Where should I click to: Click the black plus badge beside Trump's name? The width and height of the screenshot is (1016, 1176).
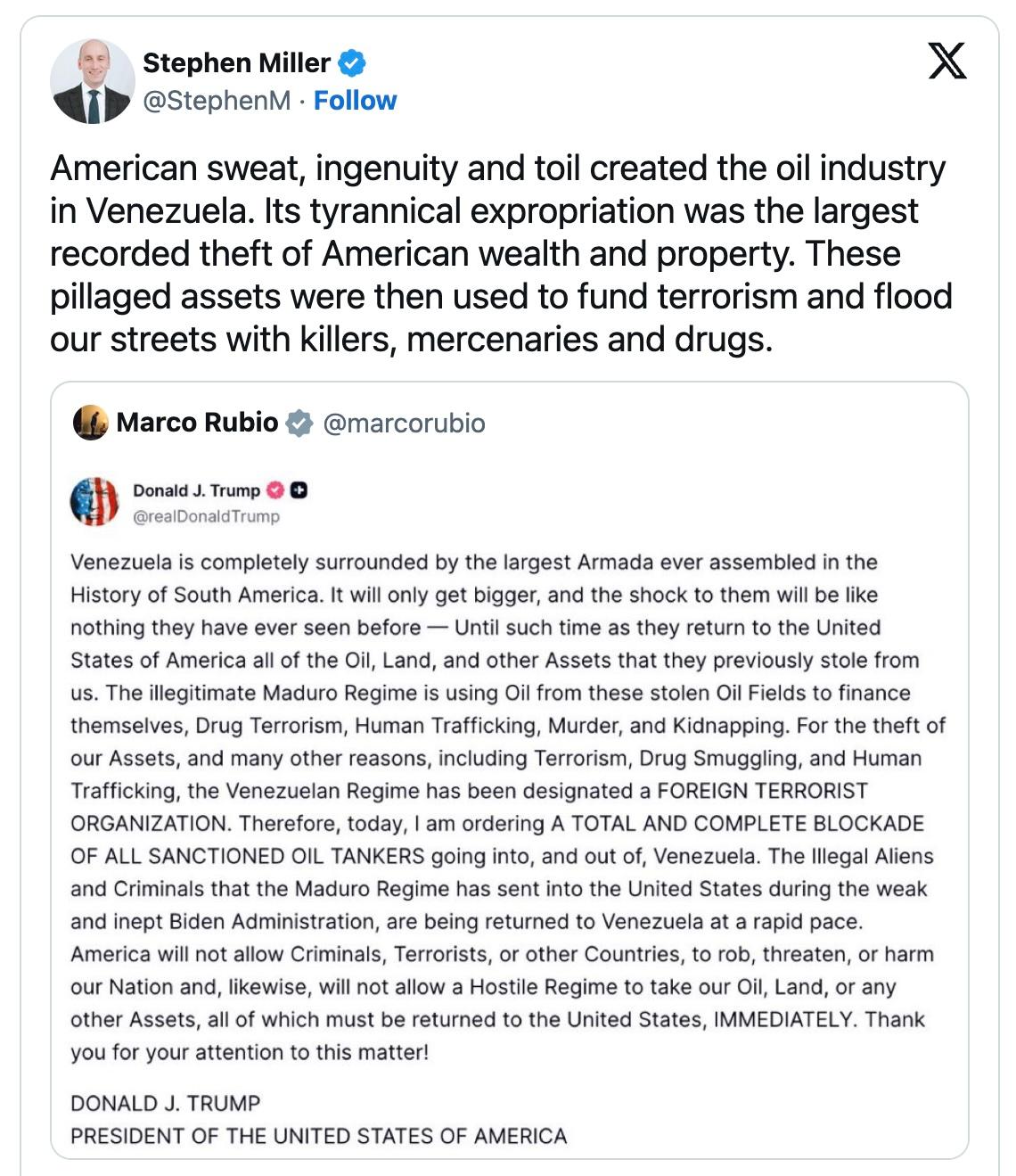[x=299, y=490]
